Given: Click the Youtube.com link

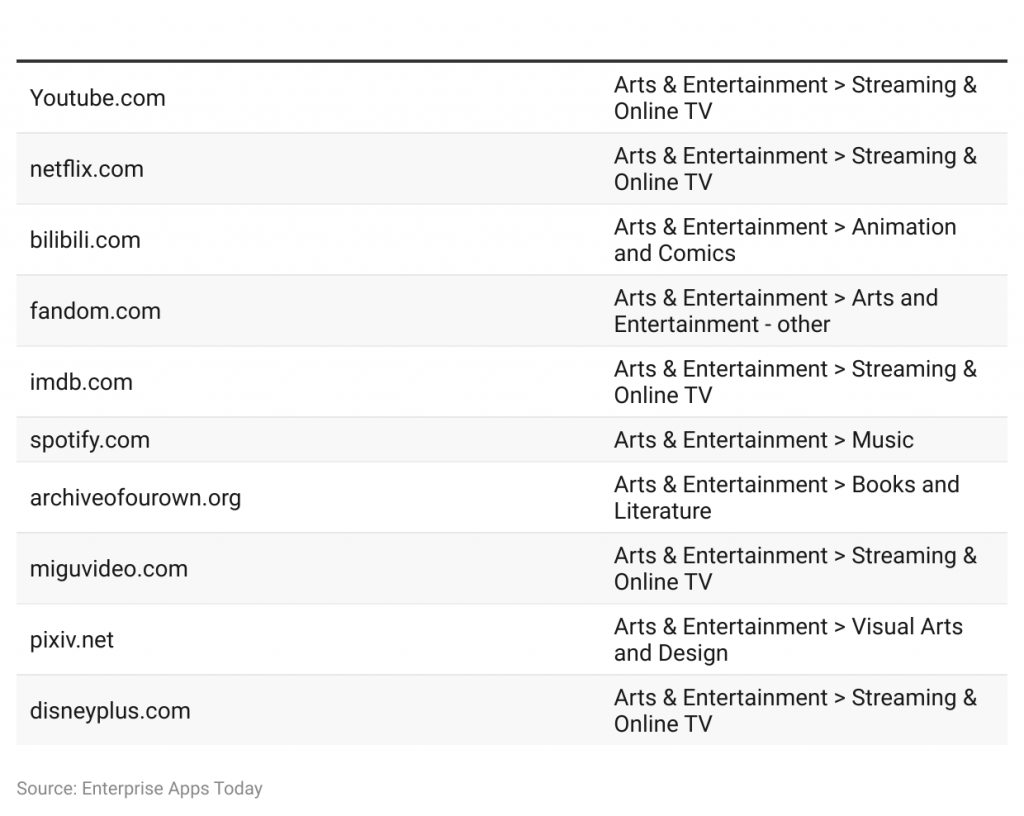Looking at the screenshot, I should pyautogui.click(x=97, y=98).
